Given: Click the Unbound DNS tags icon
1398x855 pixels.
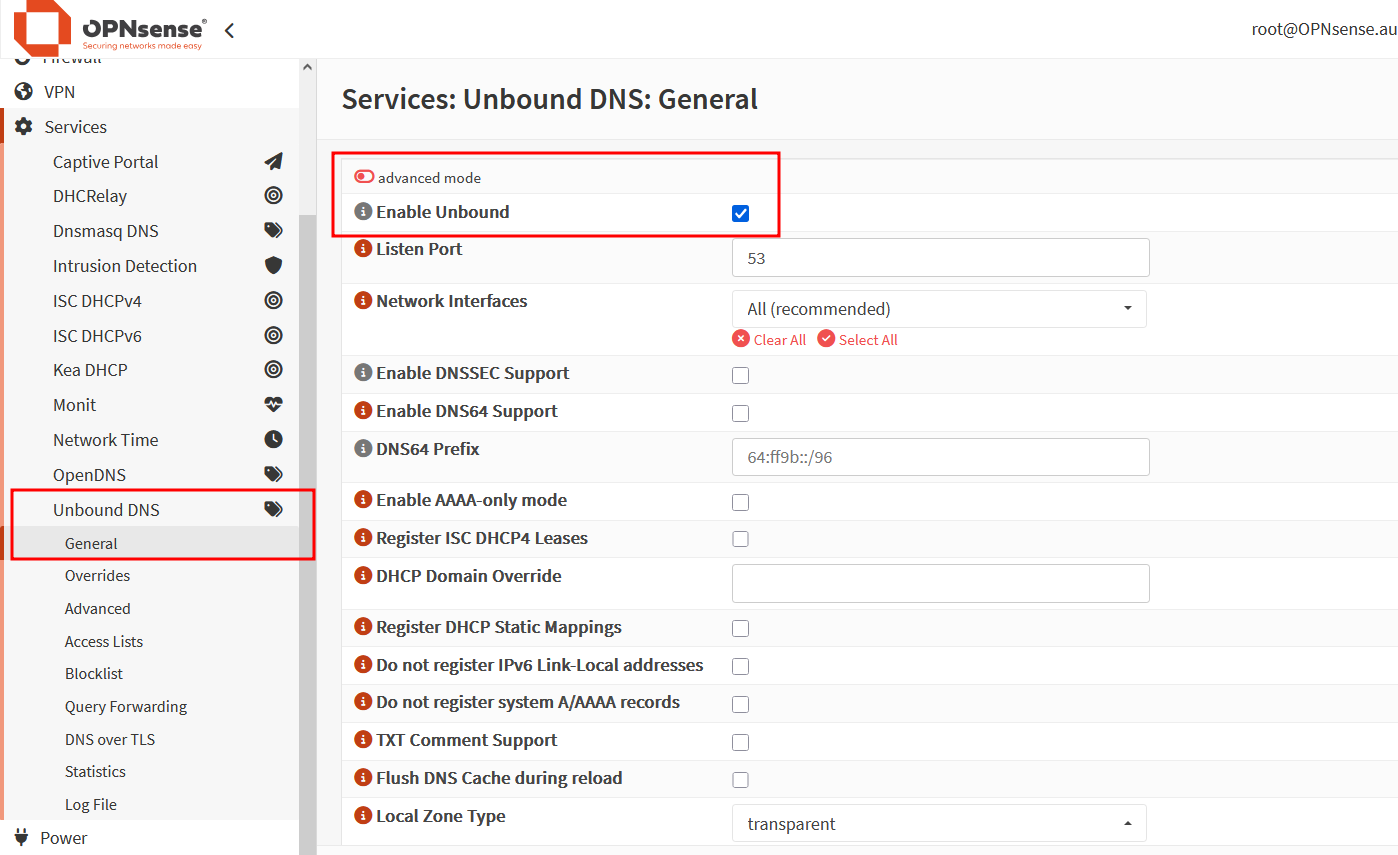Looking at the screenshot, I should (273, 510).
